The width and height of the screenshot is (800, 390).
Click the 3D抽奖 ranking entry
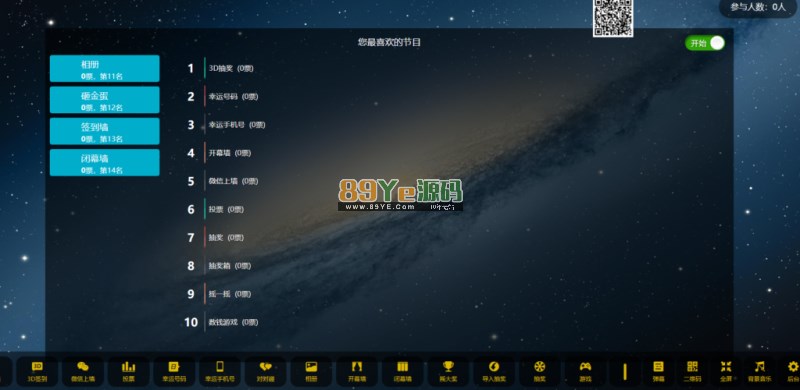tap(231, 68)
